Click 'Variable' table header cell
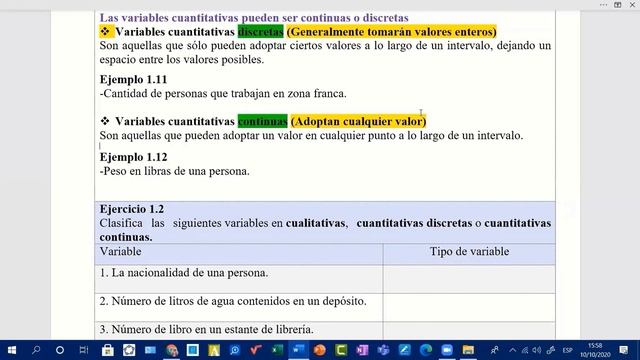The width and height of the screenshot is (640, 360). click(239, 254)
